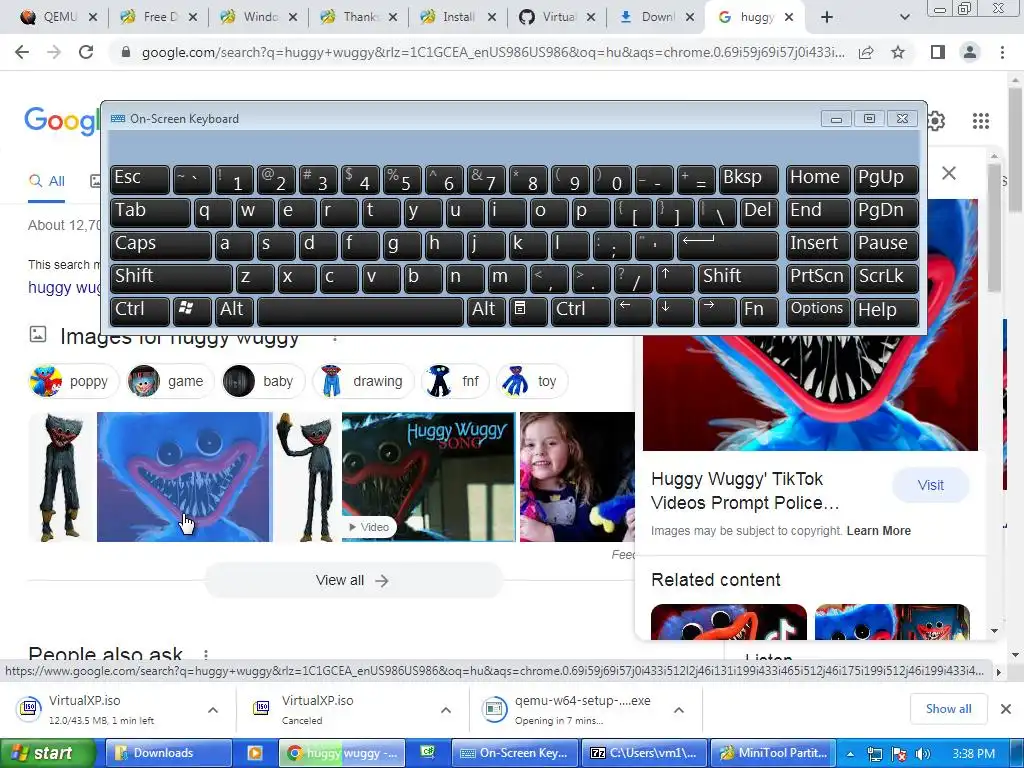This screenshot has width=1024, height=768.
Task: Toggle the left Shift key on the On-Screen Keyboard
Action: pos(171,278)
